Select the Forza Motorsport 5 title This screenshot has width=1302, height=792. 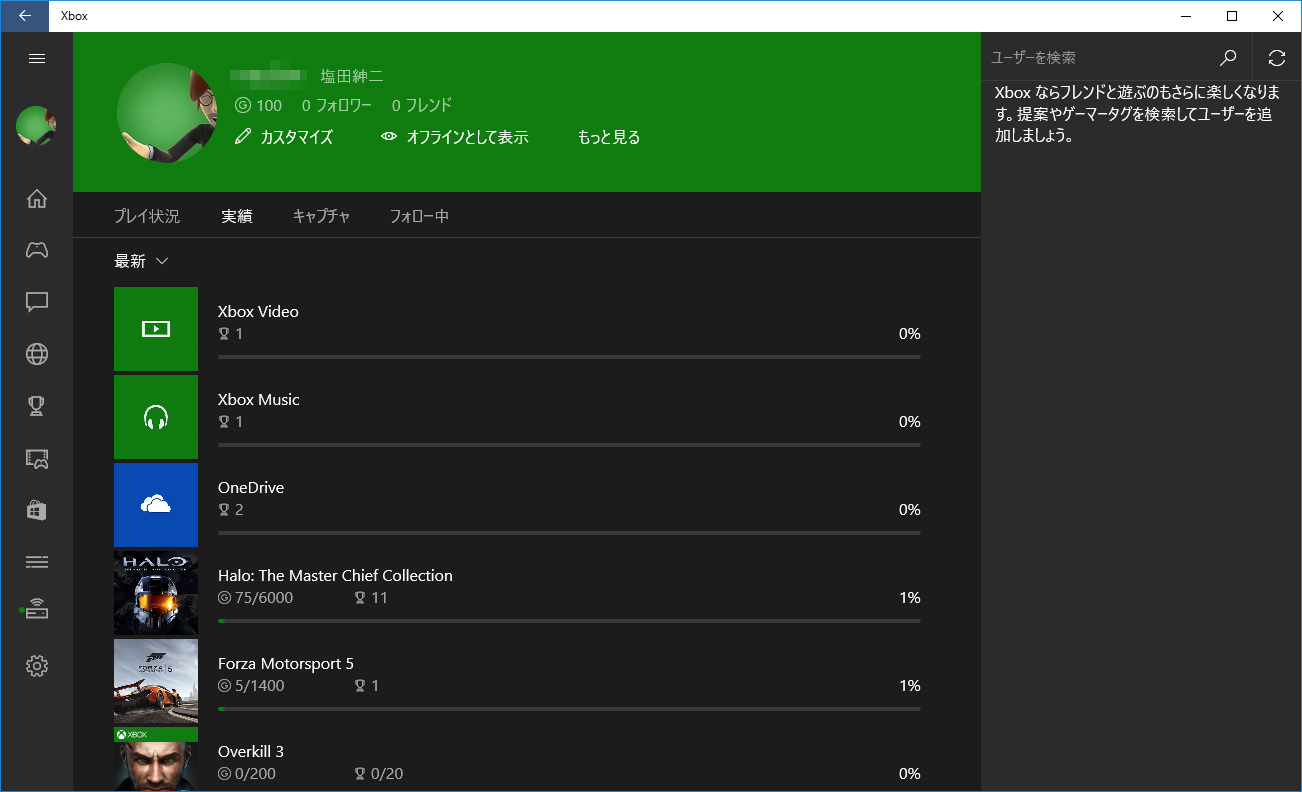click(286, 663)
